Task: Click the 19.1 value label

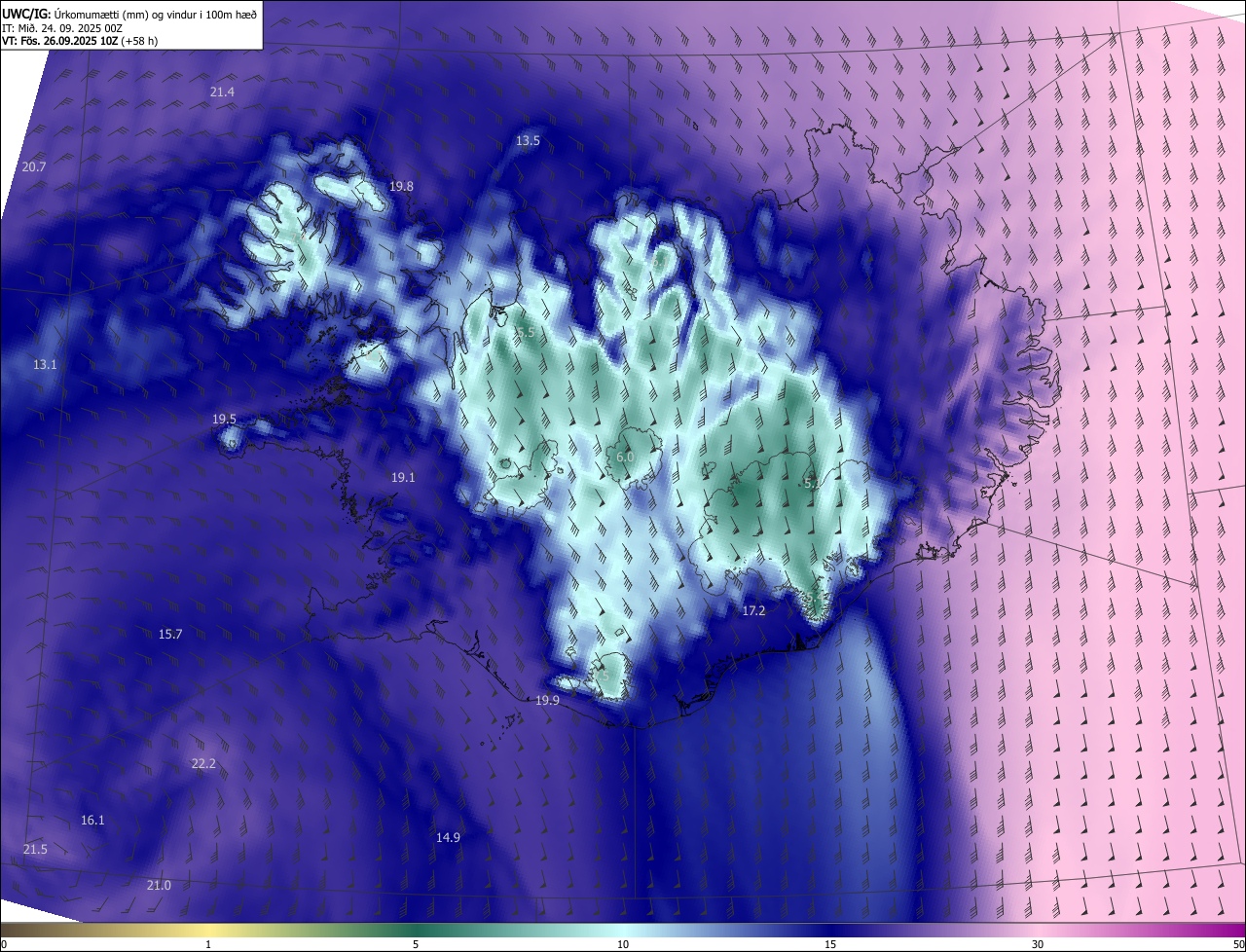Action: (403, 478)
